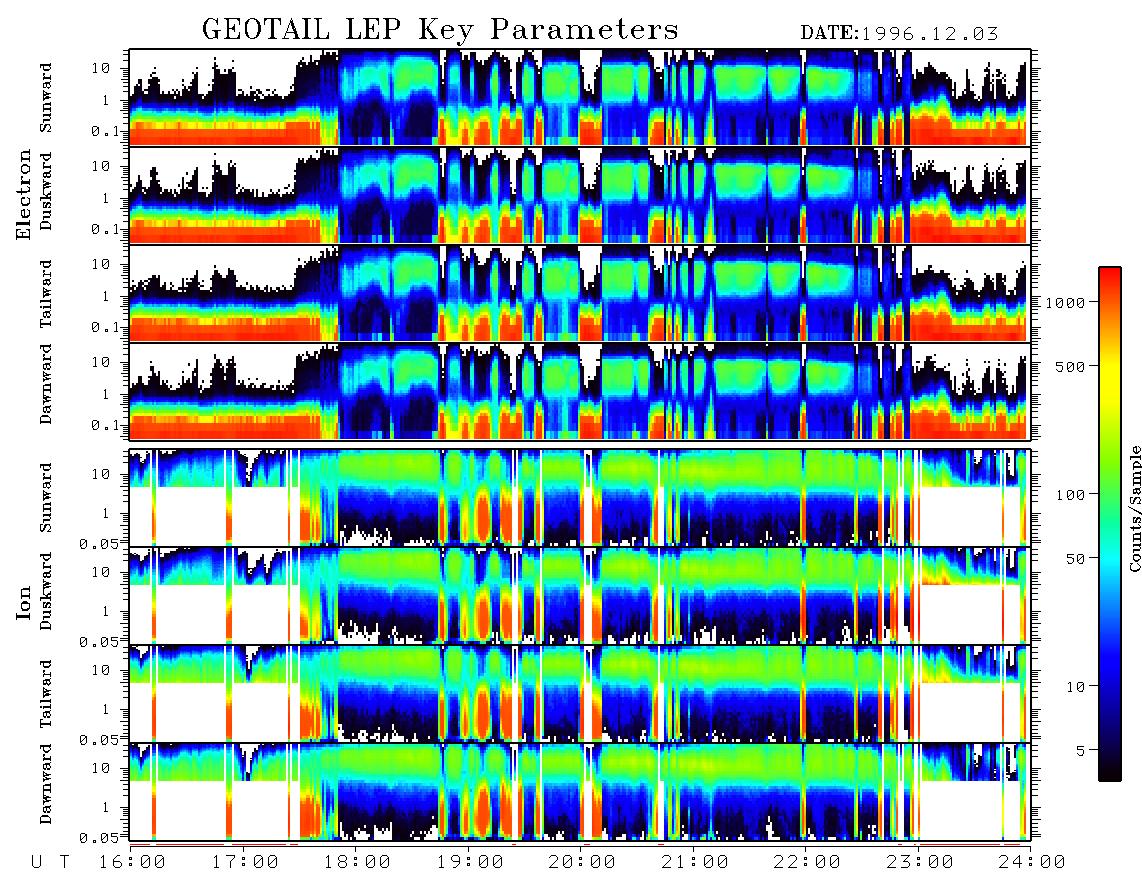1142x880 pixels.
Task: Click the "16:00" time axis tick label
Action: click(133, 862)
